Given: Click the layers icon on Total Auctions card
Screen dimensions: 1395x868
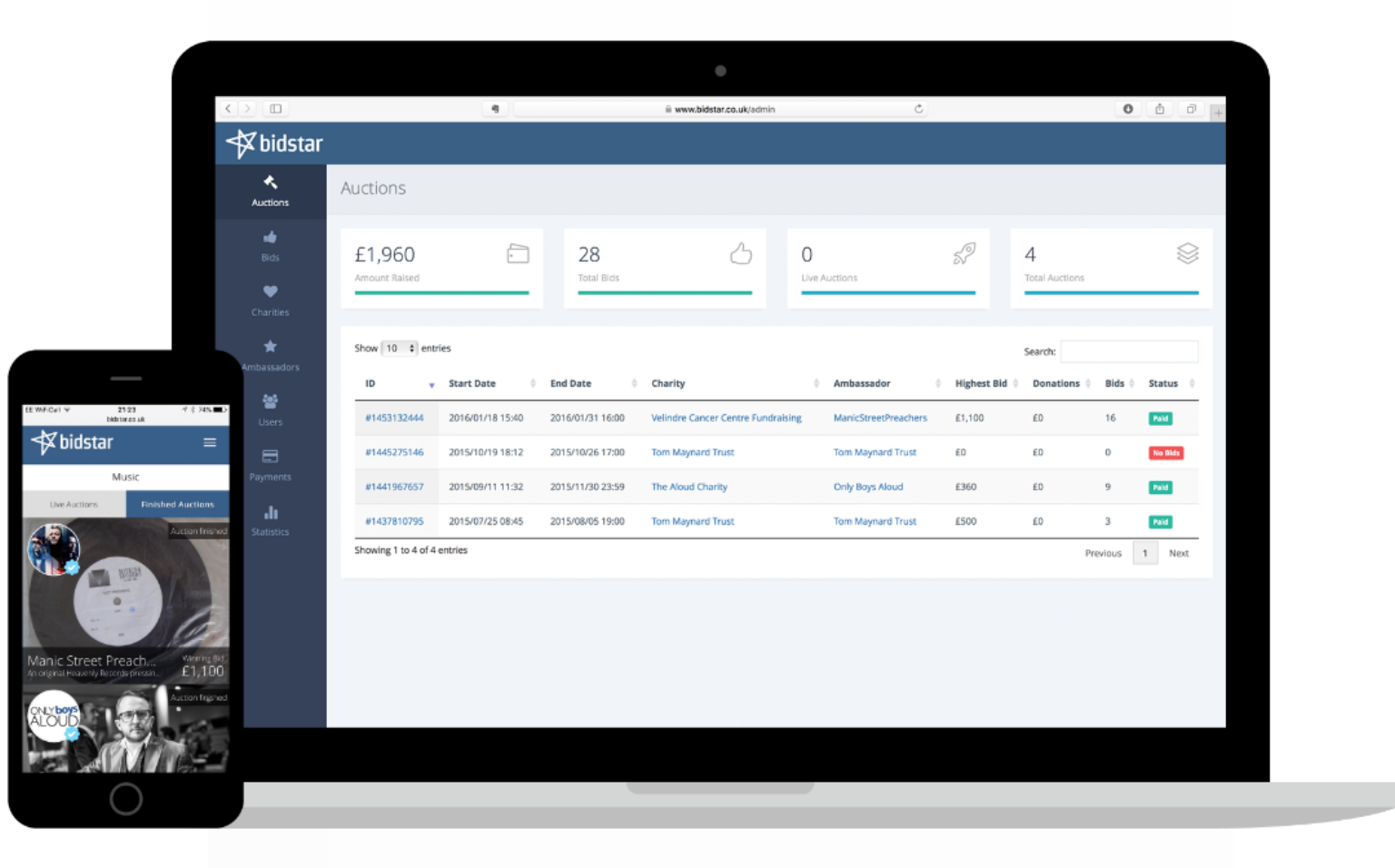Looking at the screenshot, I should point(1188,253).
